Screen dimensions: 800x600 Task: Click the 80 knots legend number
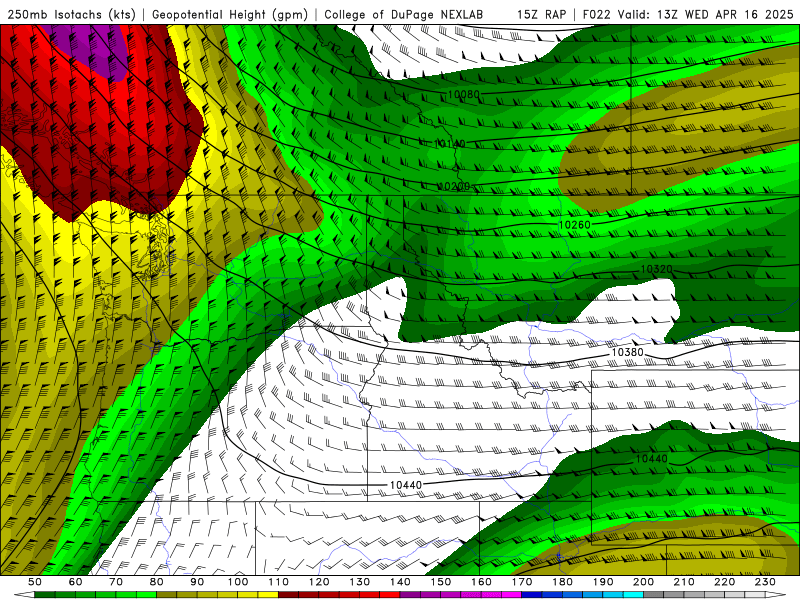coord(157,582)
